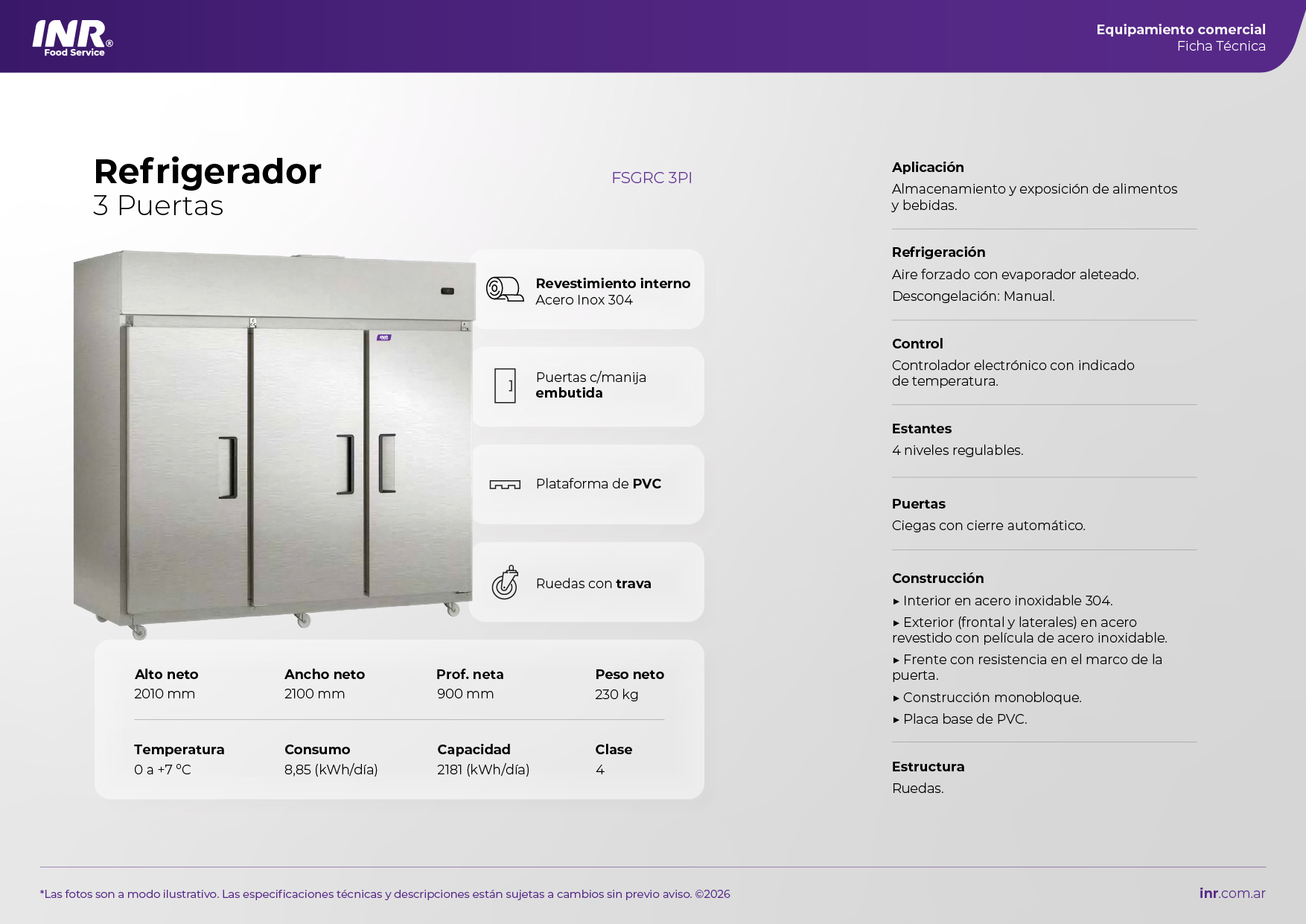Click the Aplicación section heading

point(928,168)
